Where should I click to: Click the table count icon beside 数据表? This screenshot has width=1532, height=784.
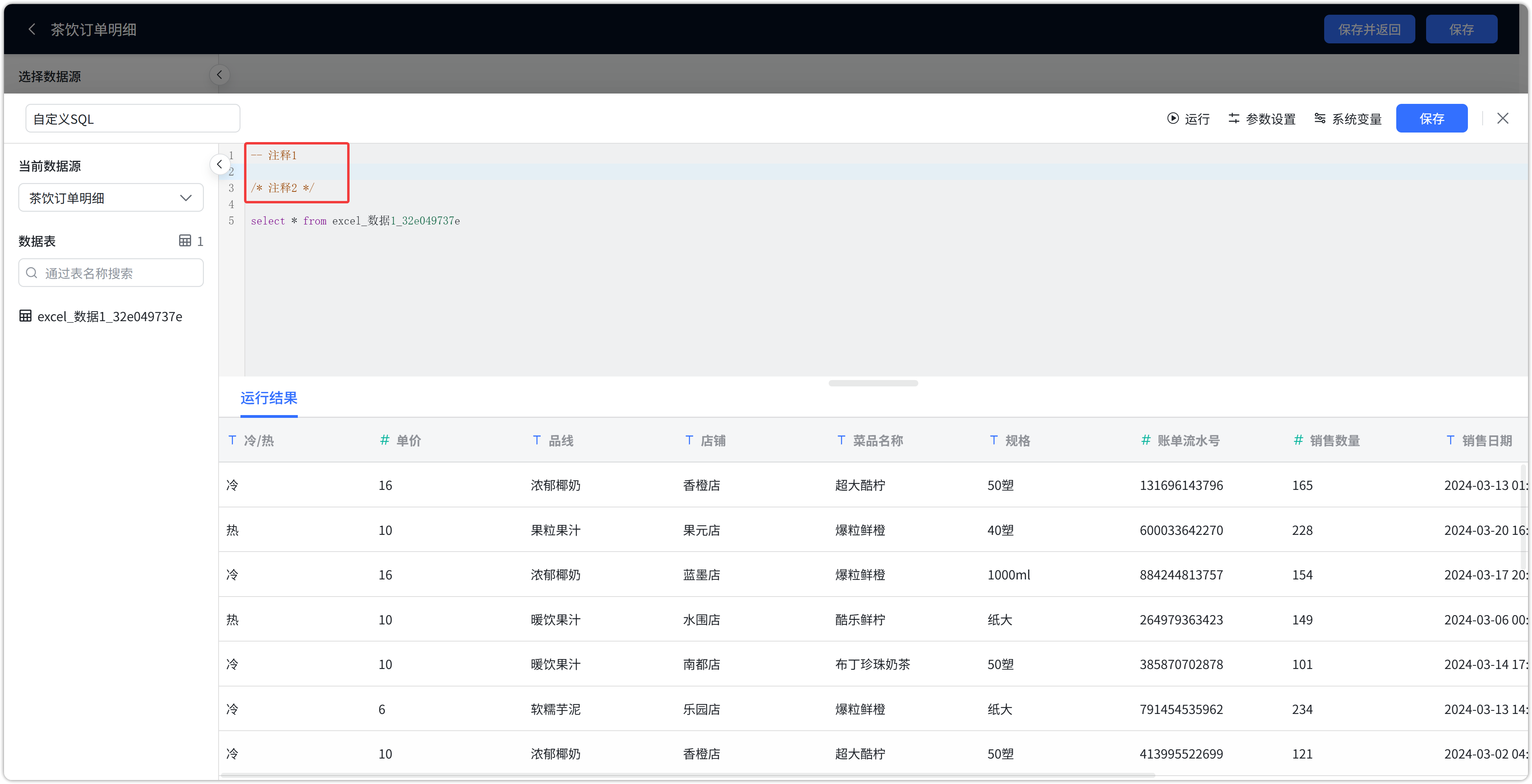[x=185, y=241]
